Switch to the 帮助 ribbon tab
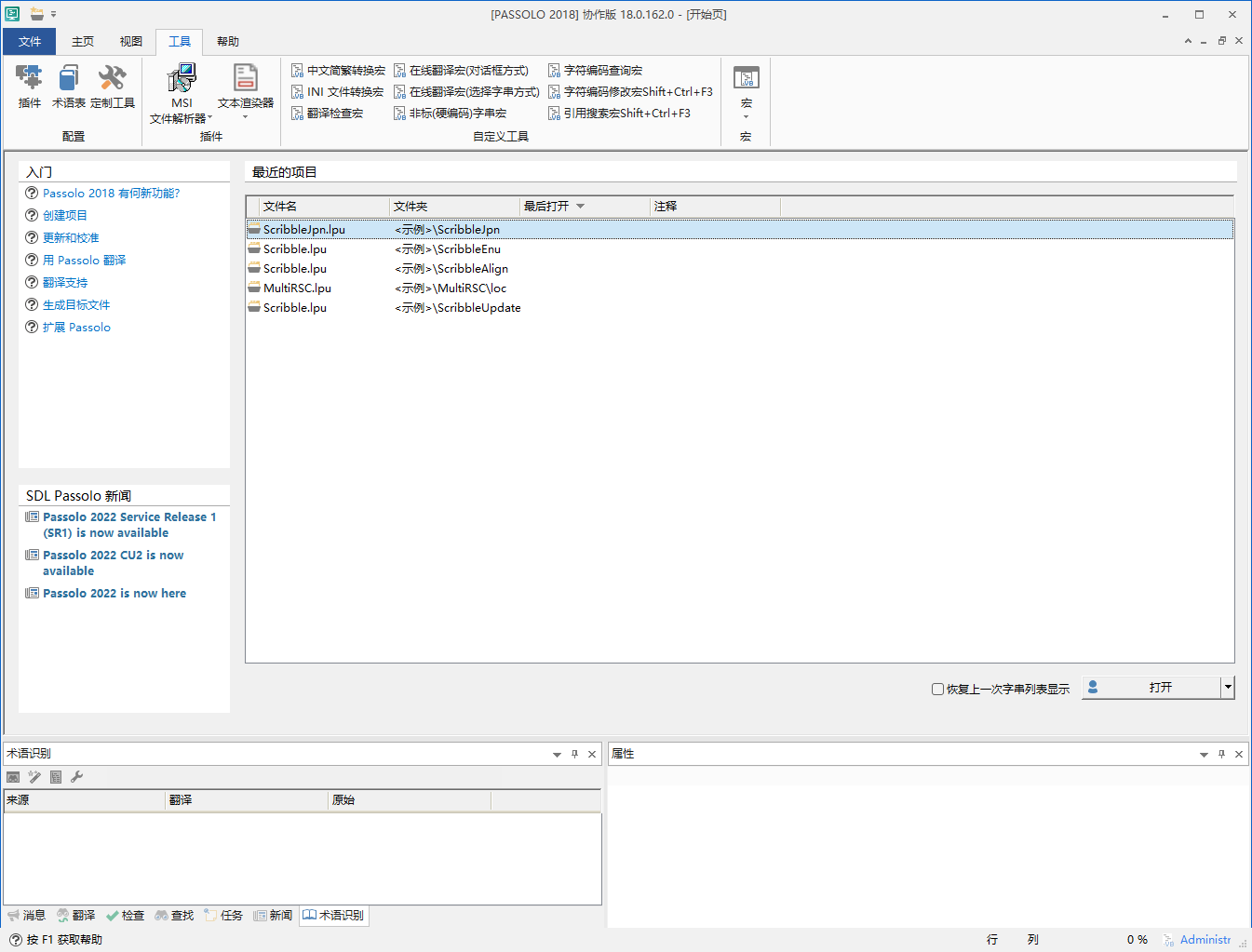Viewport: 1252px width, 952px height. 228,42
